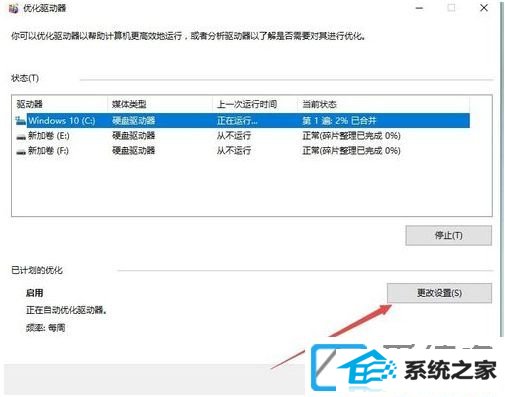Click 硬盘驱动器 in the Windows 10 (C:) row
Screen dimensions: 505x397
pos(133,121)
